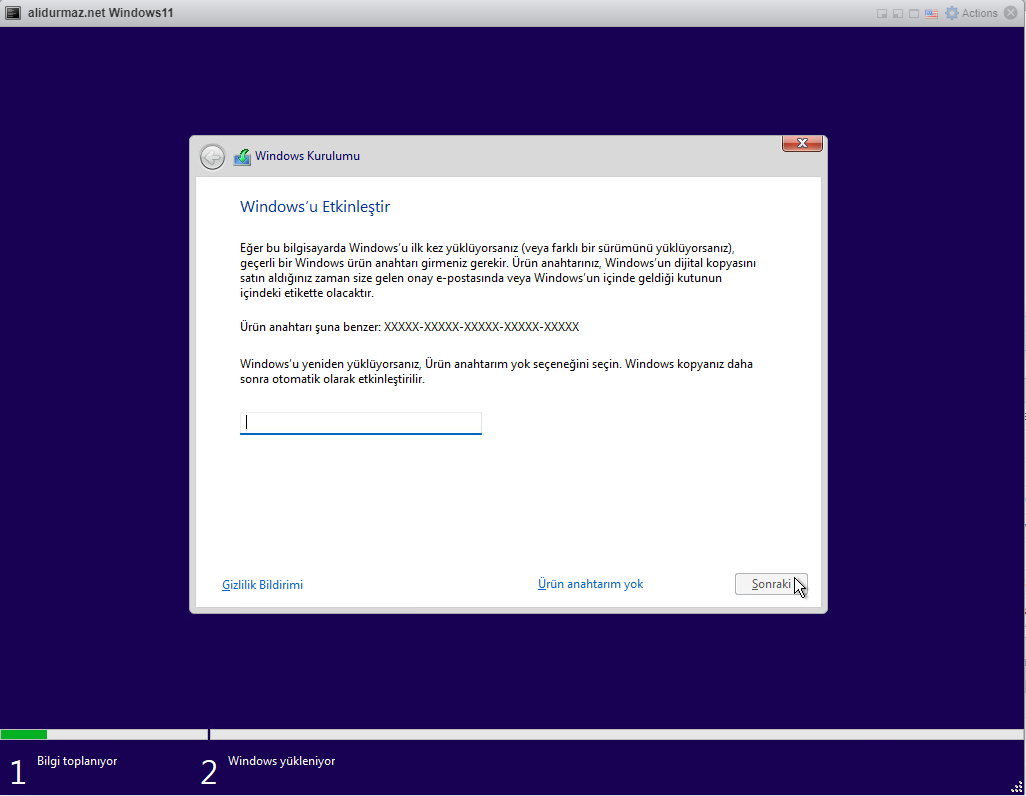Close the Windows Kurulumu dialog

[x=802, y=143]
